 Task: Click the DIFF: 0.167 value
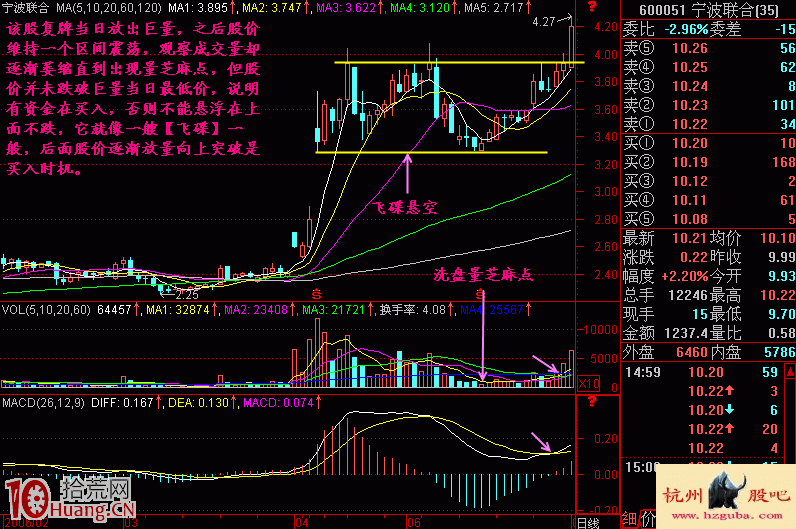pyautogui.click(x=122, y=403)
